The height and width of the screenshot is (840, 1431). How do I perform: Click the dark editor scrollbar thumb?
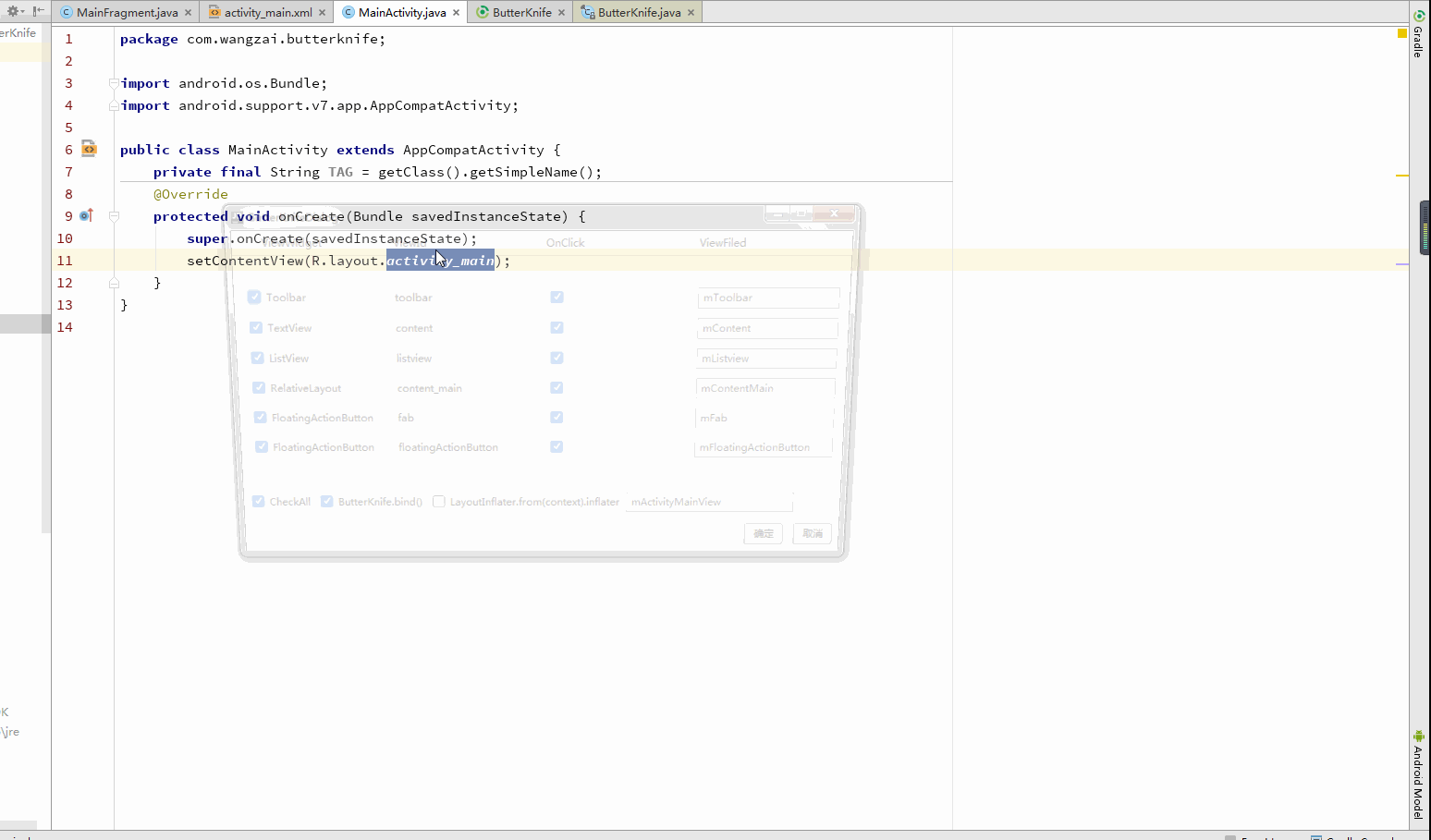click(1425, 227)
